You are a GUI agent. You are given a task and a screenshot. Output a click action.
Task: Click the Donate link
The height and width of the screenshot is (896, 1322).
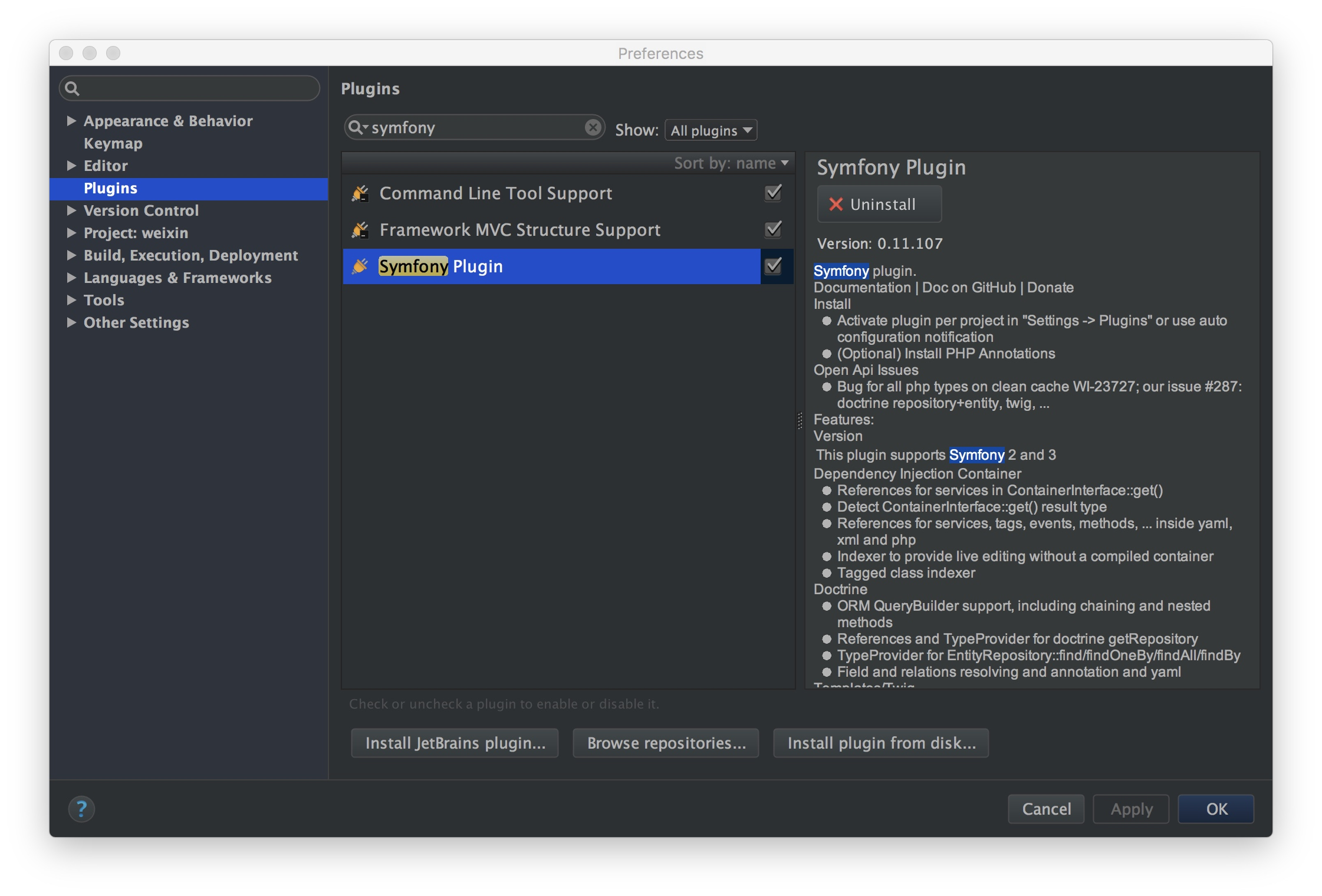pyautogui.click(x=1050, y=288)
